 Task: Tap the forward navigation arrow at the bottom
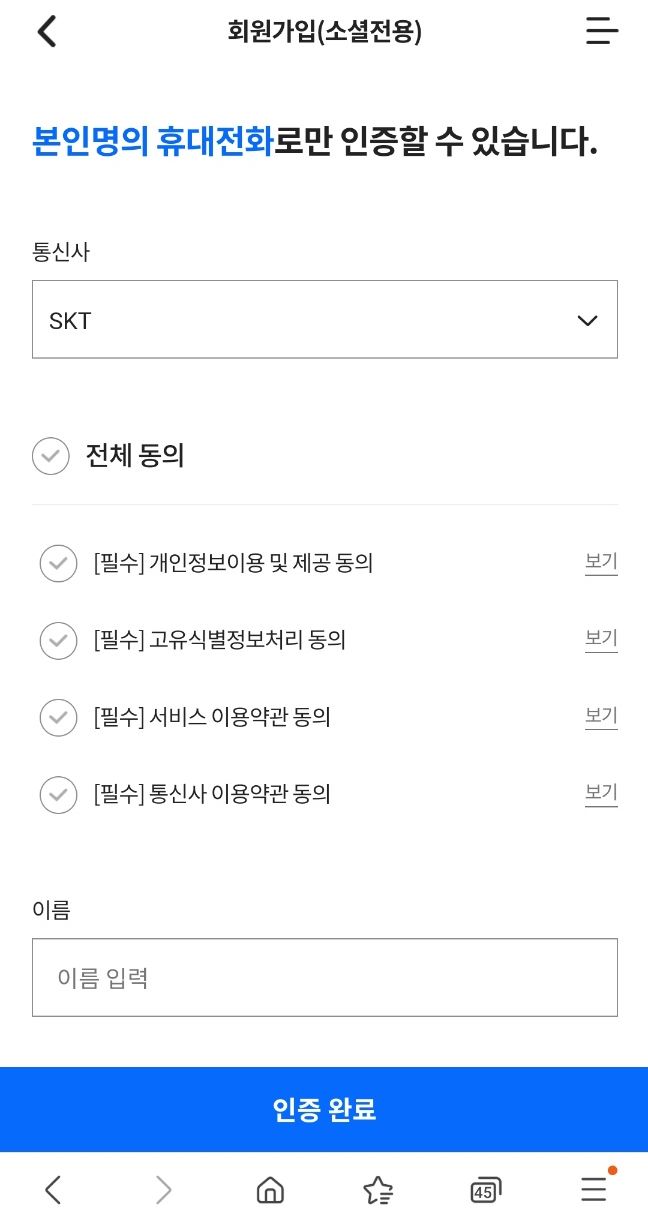[x=161, y=1189]
